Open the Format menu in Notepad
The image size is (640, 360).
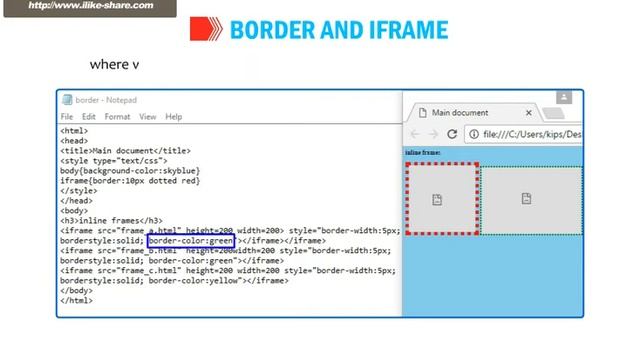tap(117, 117)
